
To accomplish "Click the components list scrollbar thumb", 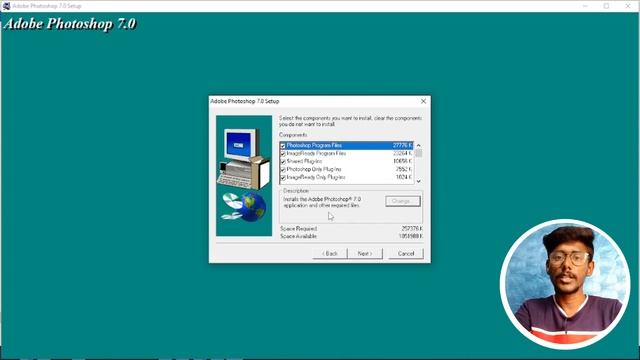I will pos(418,153).
